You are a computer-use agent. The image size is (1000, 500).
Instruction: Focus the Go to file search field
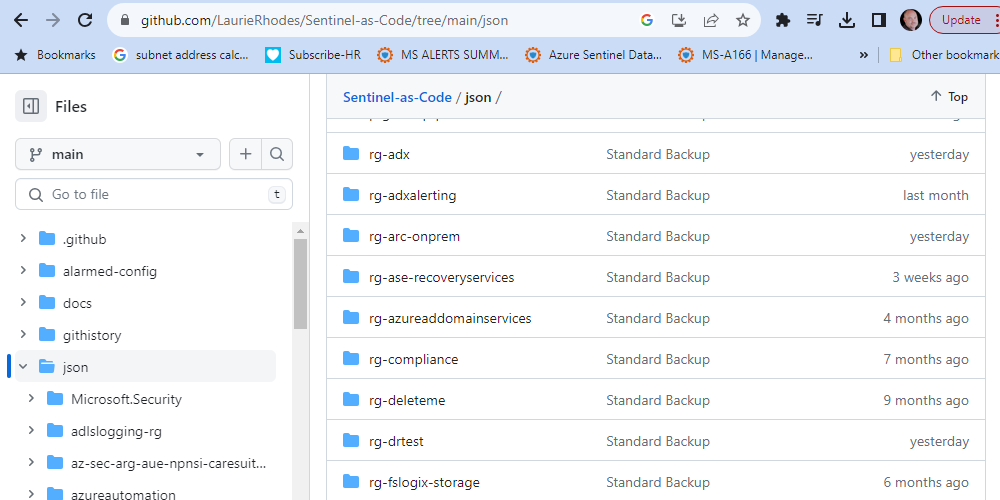click(154, 194)
